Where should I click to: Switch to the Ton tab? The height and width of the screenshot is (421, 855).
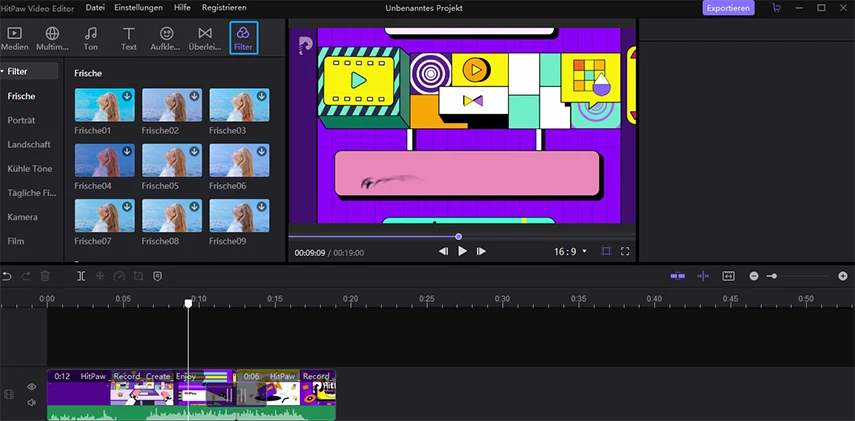pos(91,39)
